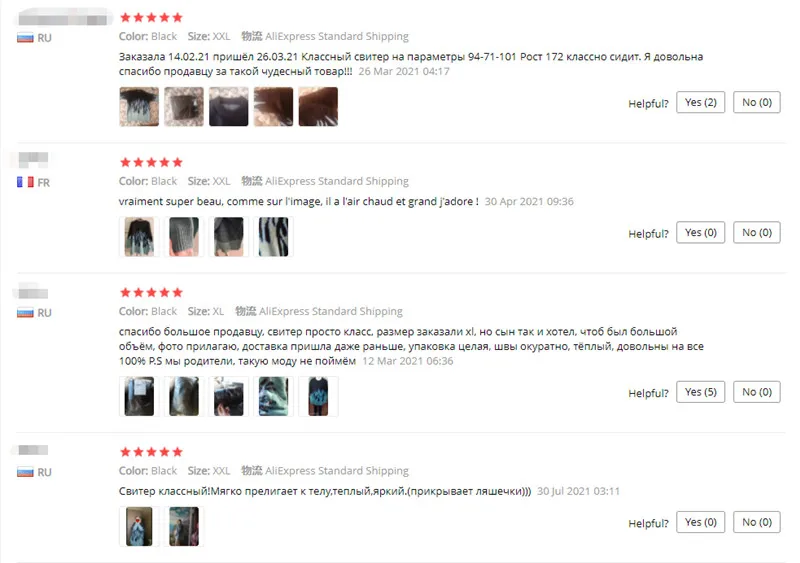Click the Russian flag icon of the first reviewer

pos(25,38)
